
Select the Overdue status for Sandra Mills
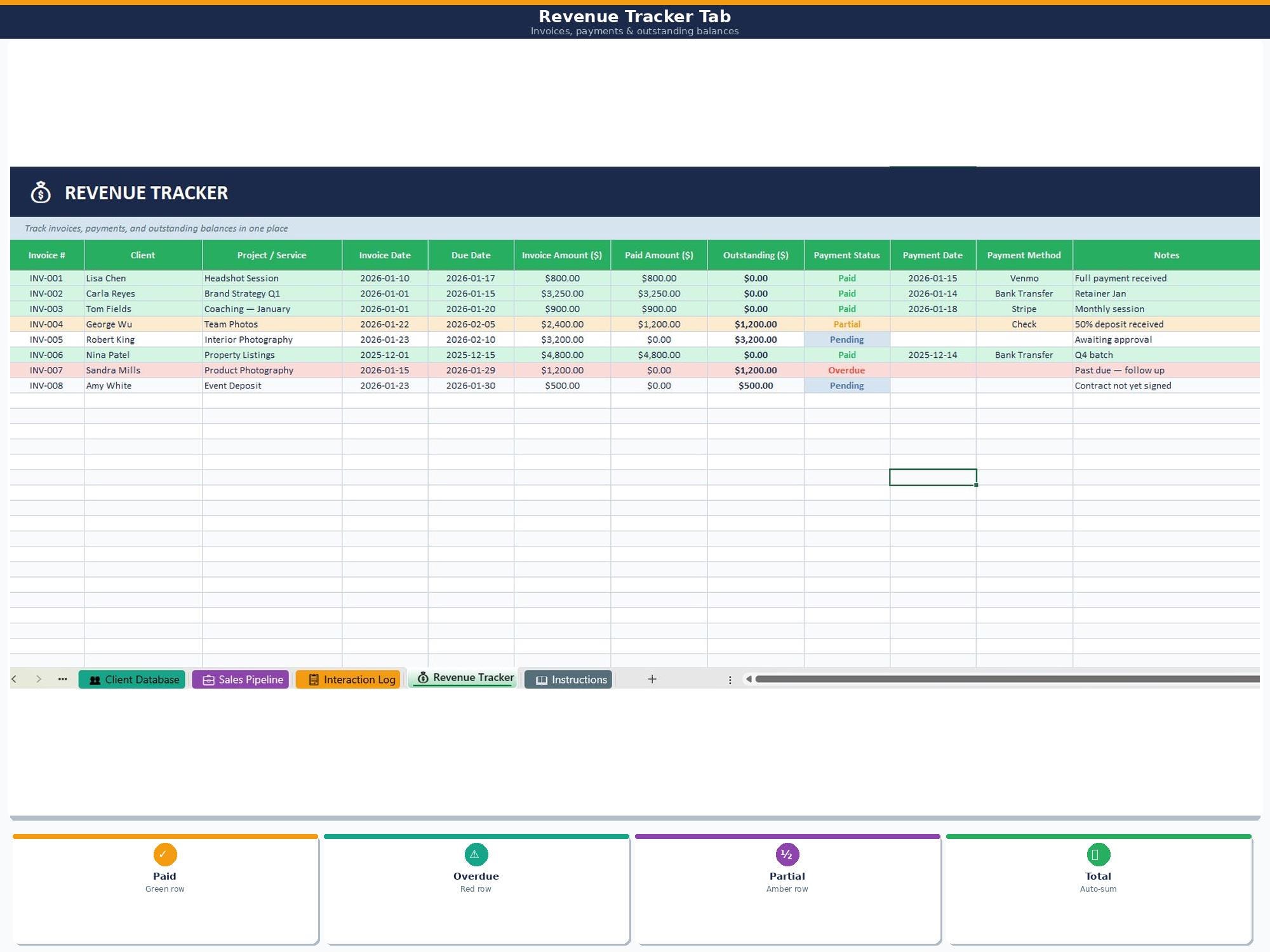(x=847, y=370)
